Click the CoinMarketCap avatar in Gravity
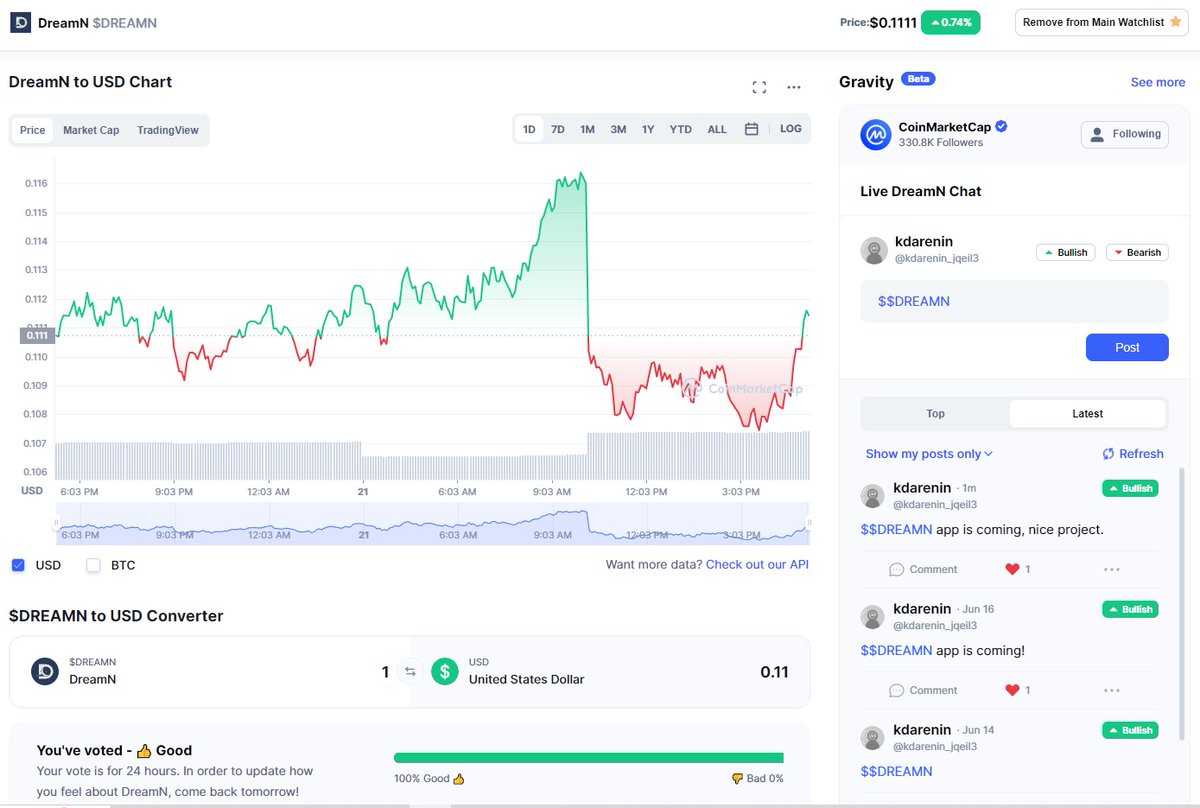Screen dimensions: 1200x808 point(876,134)
